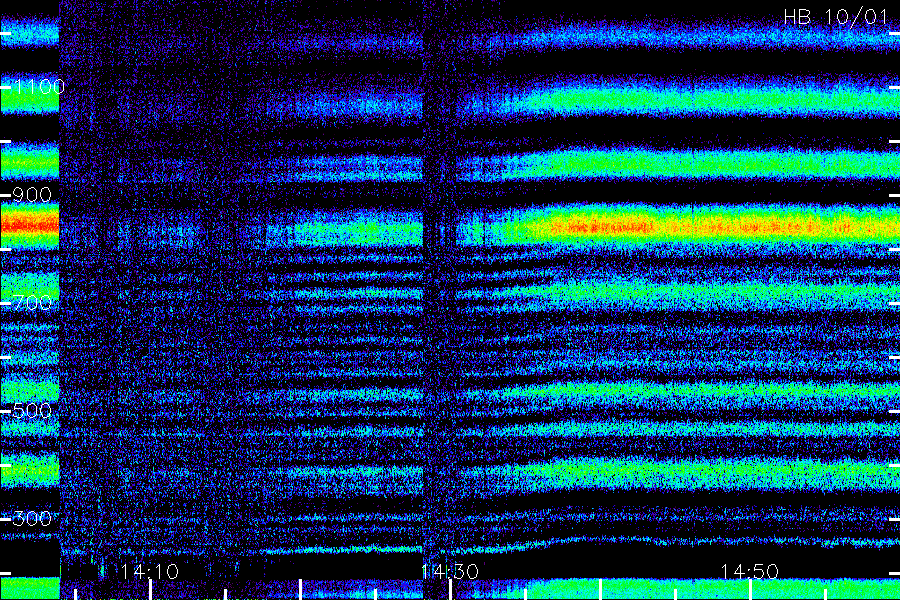Screen dimensions: 900x600
Task: Click the 700 frequency axis label
Action: click(x=31, y=303)
